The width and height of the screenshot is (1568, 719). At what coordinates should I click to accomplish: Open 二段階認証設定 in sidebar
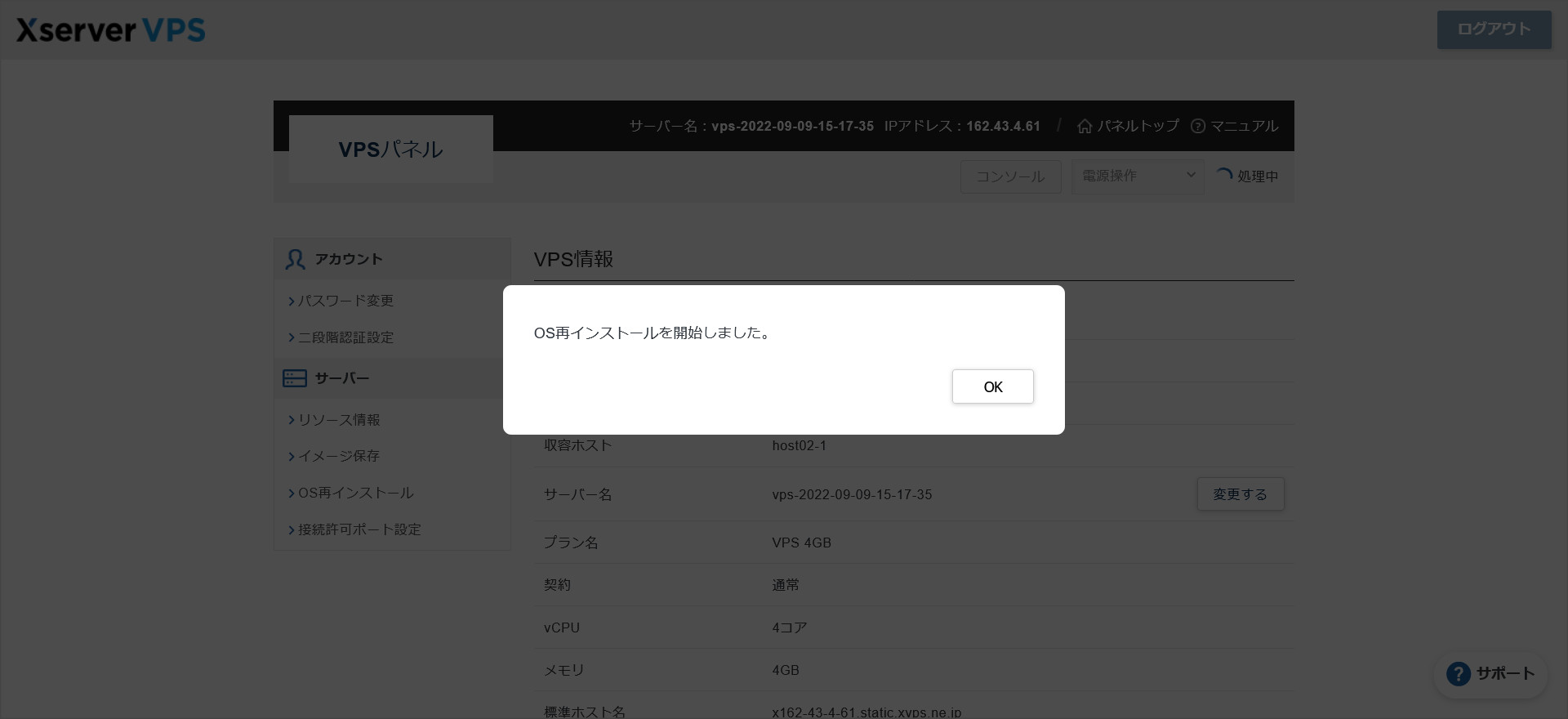(345, 337)
